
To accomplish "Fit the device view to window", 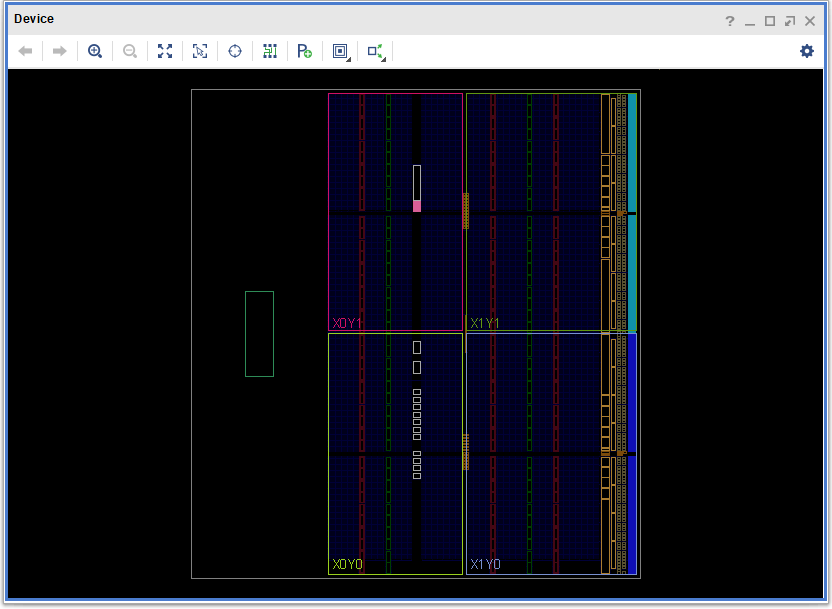I will tap(165, 51).
